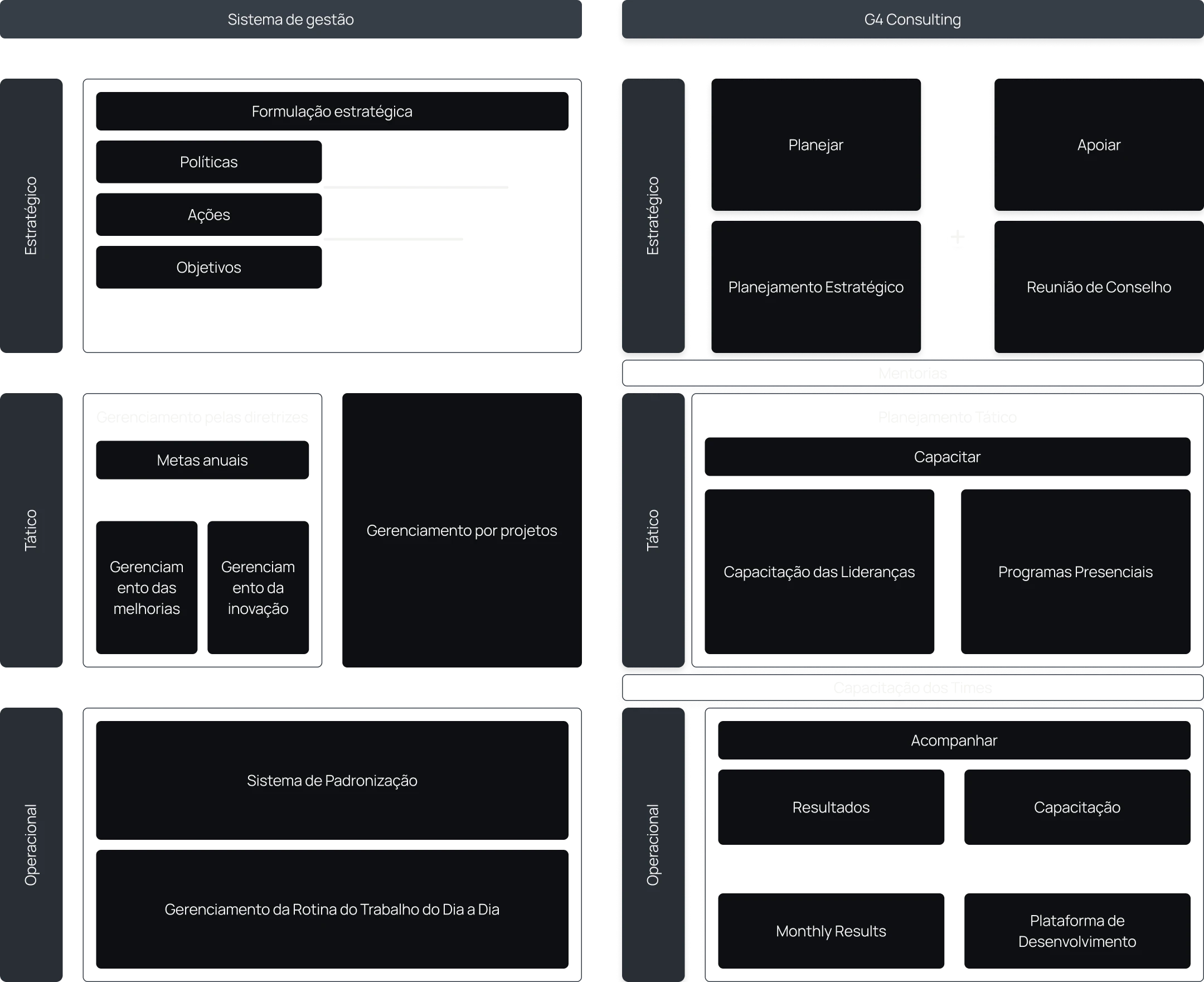
Task: Click the Formulação estratégica box
Action: click(332, 112)
